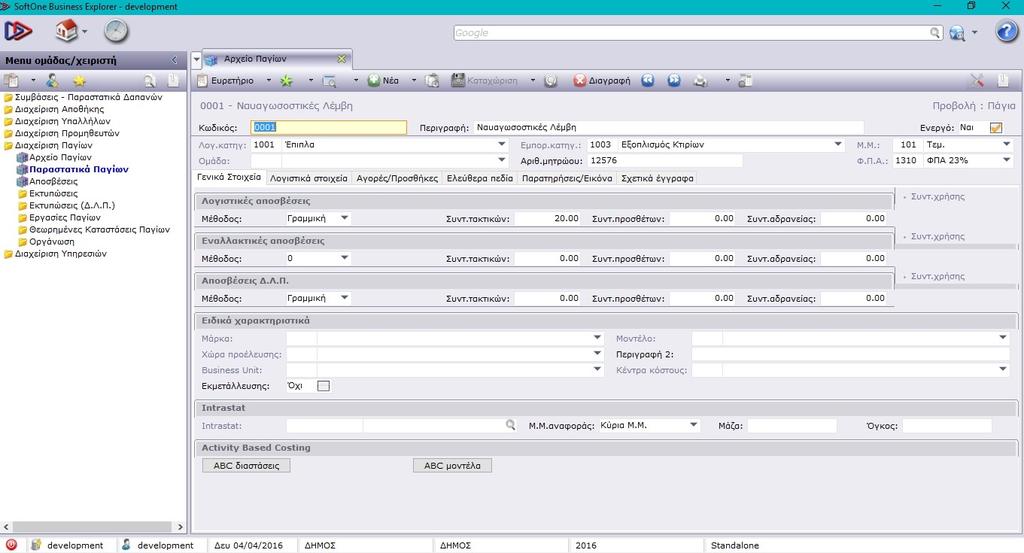Viewport: 1024px width, 553px height.
Task: Click the layout icon after printer dropdown
Action: pos(745,81)
